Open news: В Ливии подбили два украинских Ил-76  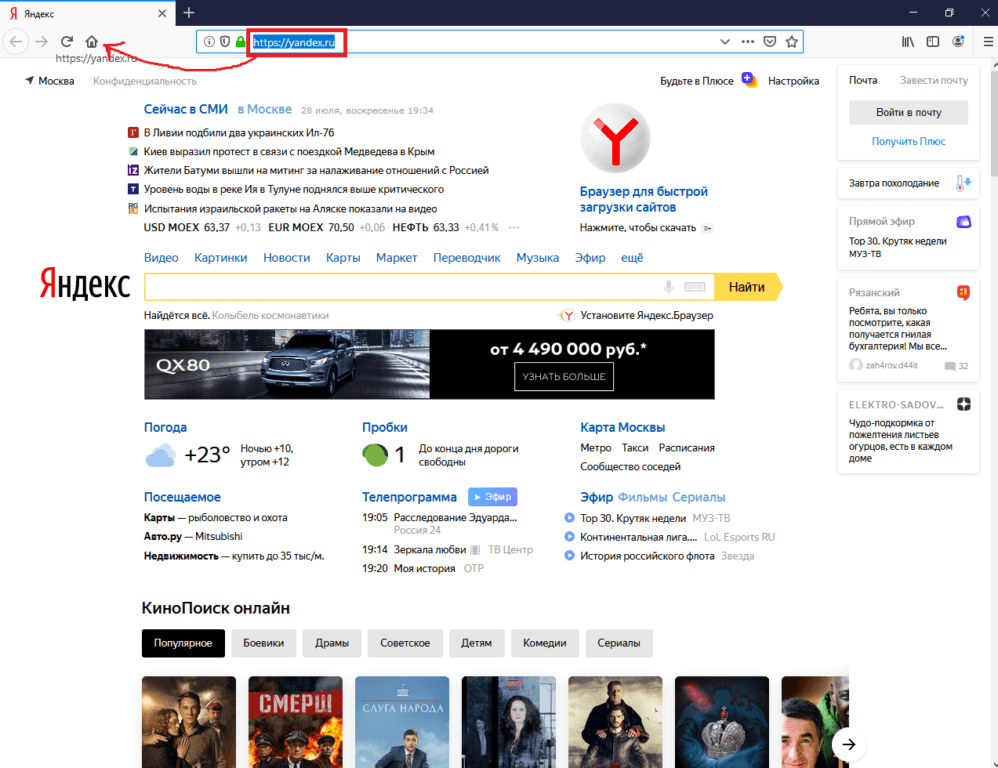[239, 132]
